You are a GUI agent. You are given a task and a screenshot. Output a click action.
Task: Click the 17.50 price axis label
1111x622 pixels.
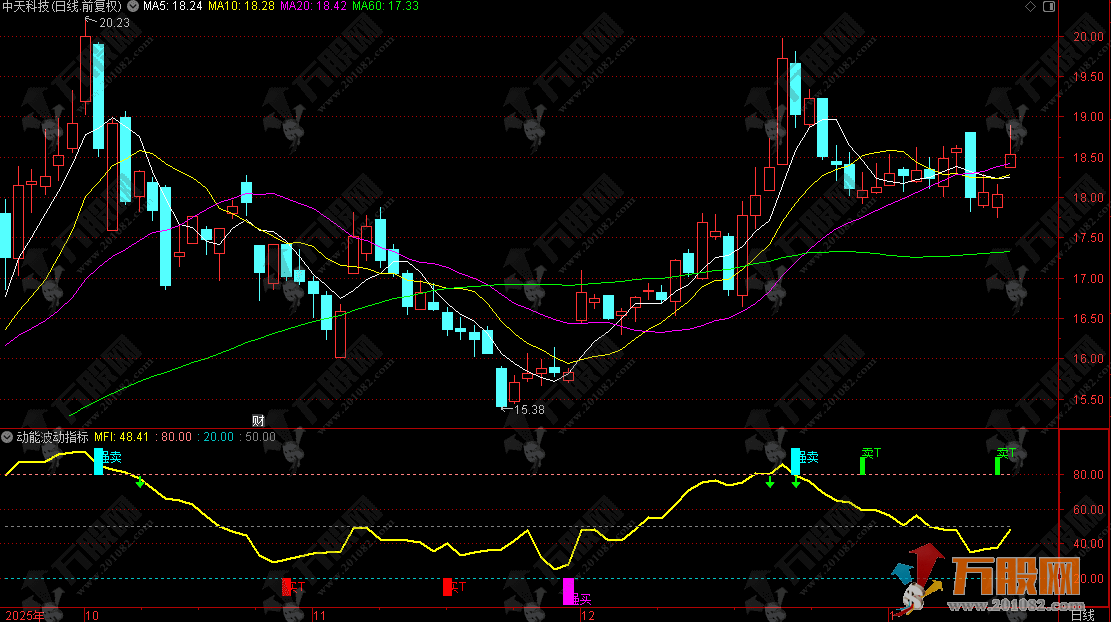(x=1088, y=238)
